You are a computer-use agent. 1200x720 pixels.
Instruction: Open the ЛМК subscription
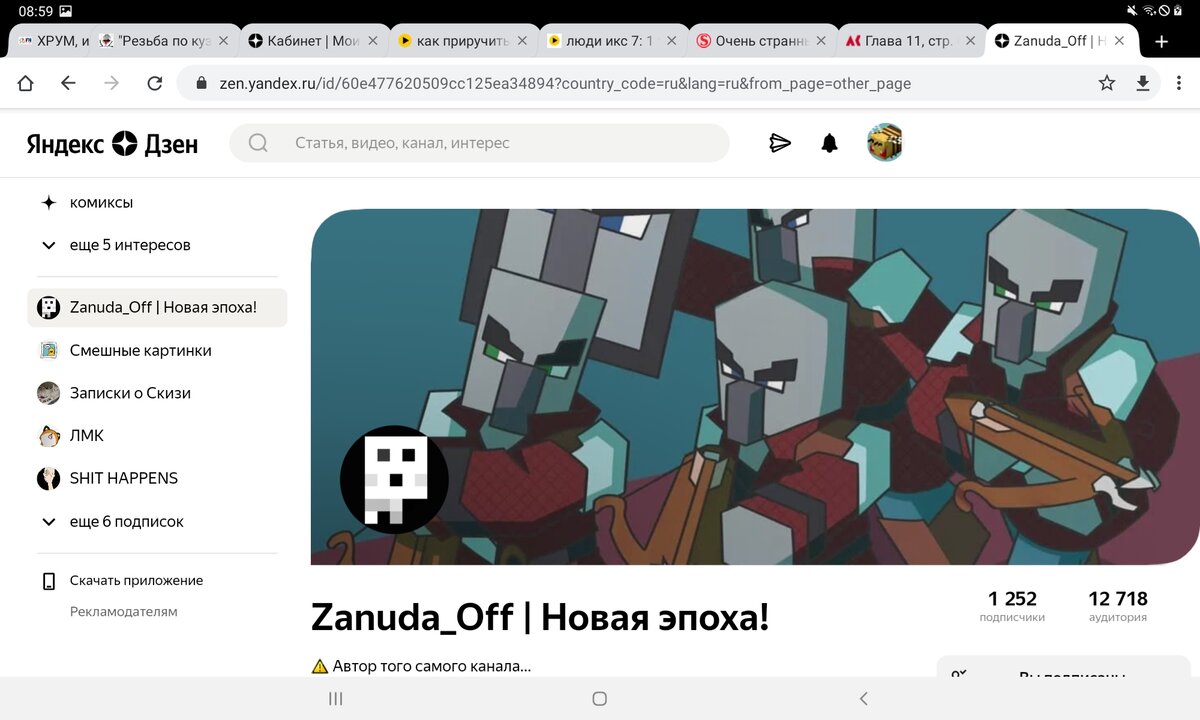pos(87,436)
